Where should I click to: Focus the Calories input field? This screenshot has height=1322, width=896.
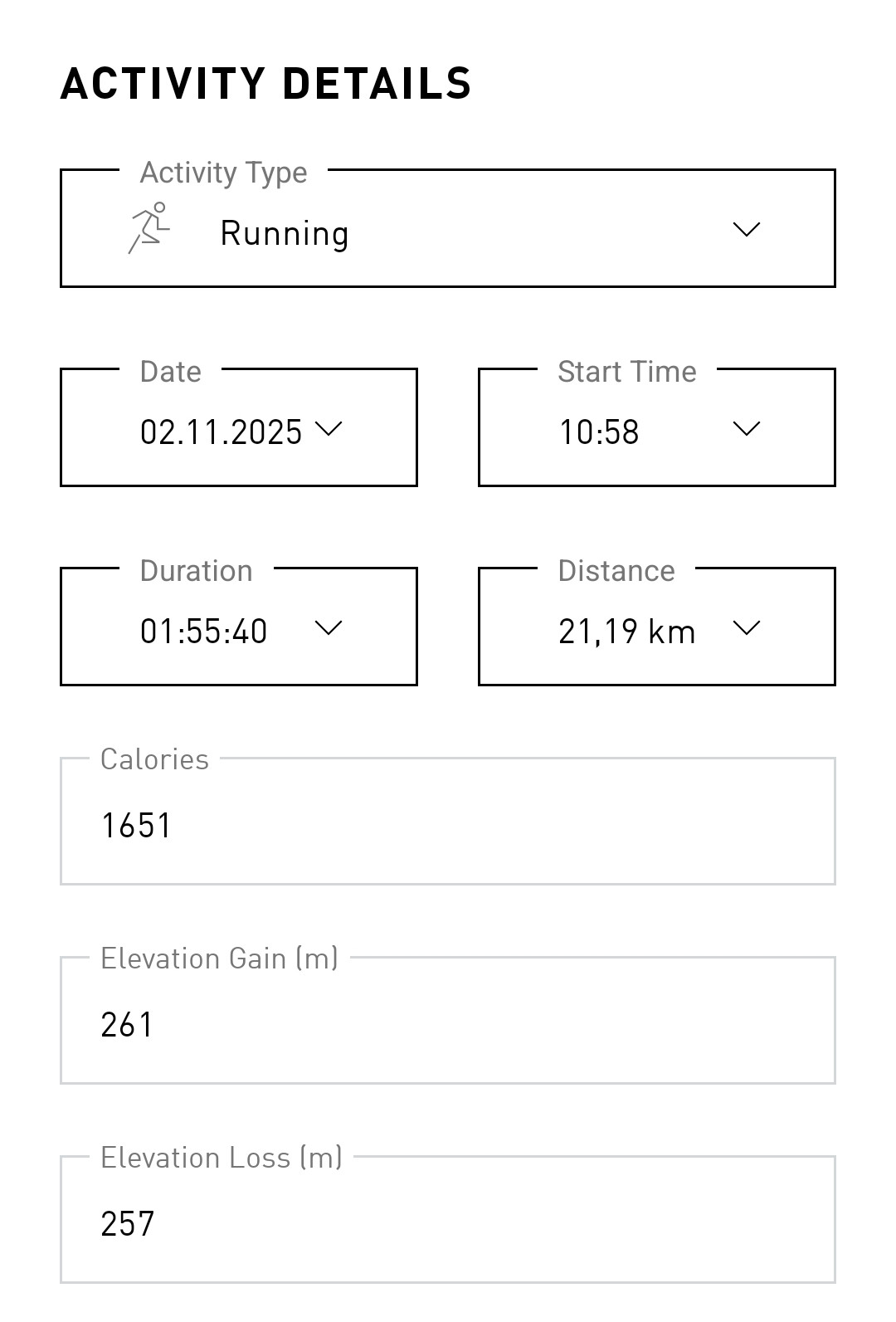point(448,821)
